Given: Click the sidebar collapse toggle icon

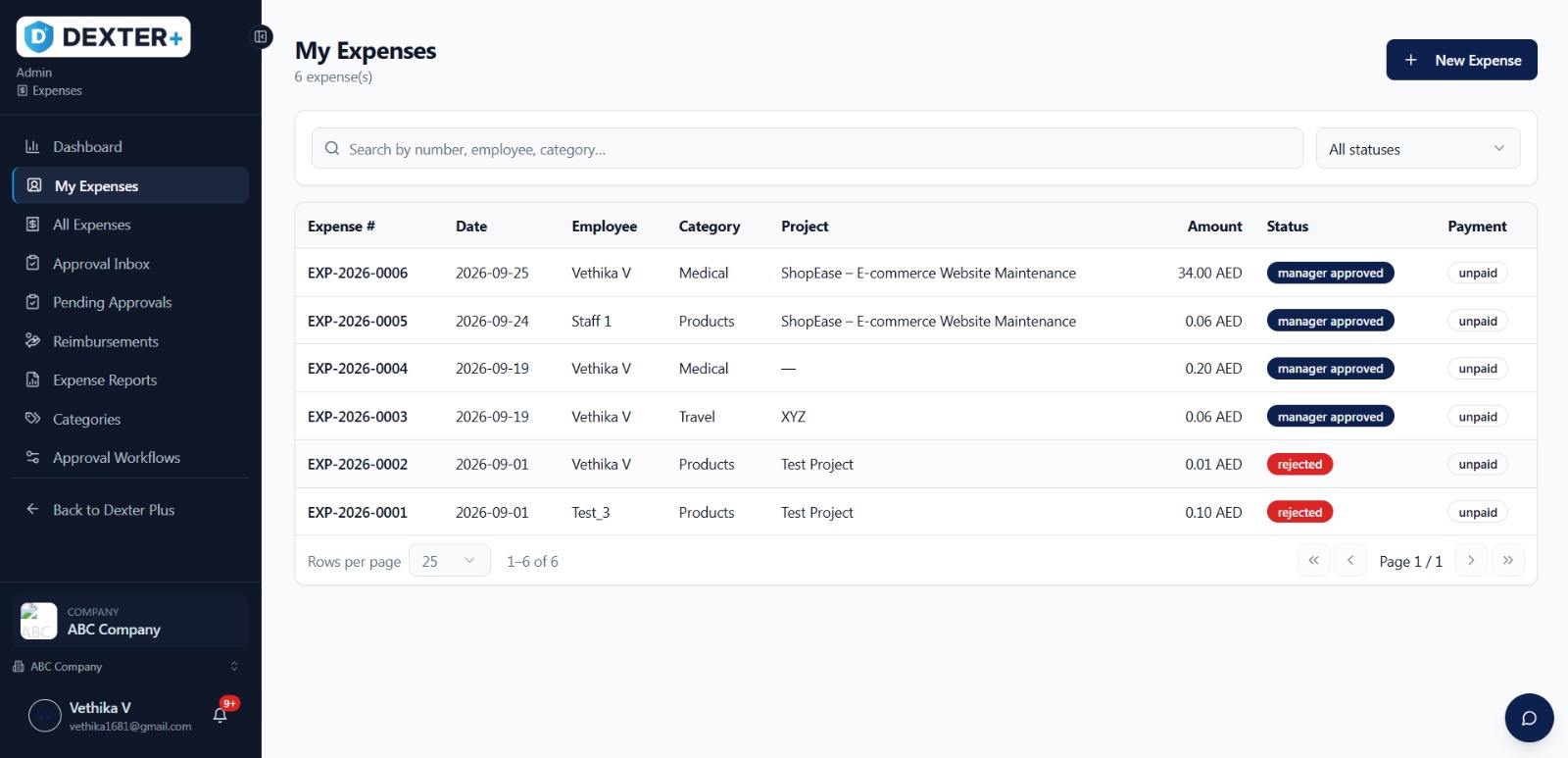Looking at the screenshot, I should pos(261,37).
